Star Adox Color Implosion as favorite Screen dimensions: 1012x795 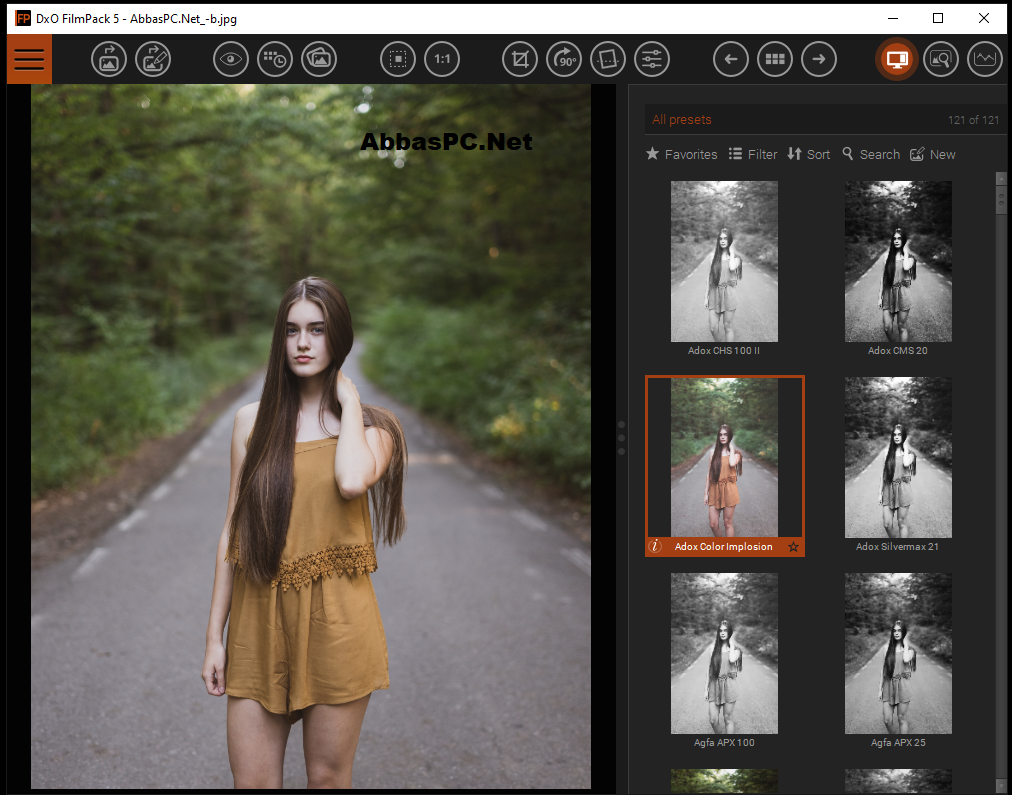pyautogui.click(x=793, y=547)
